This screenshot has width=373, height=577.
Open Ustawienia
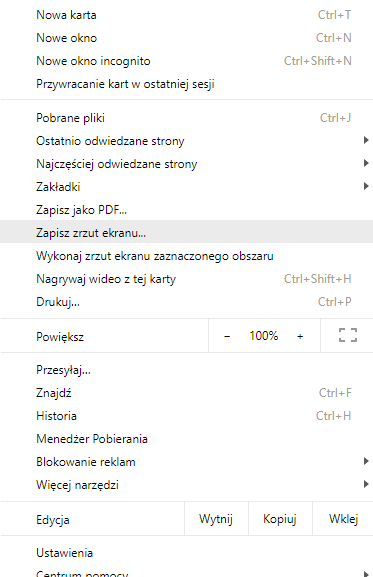coord(186,553)
